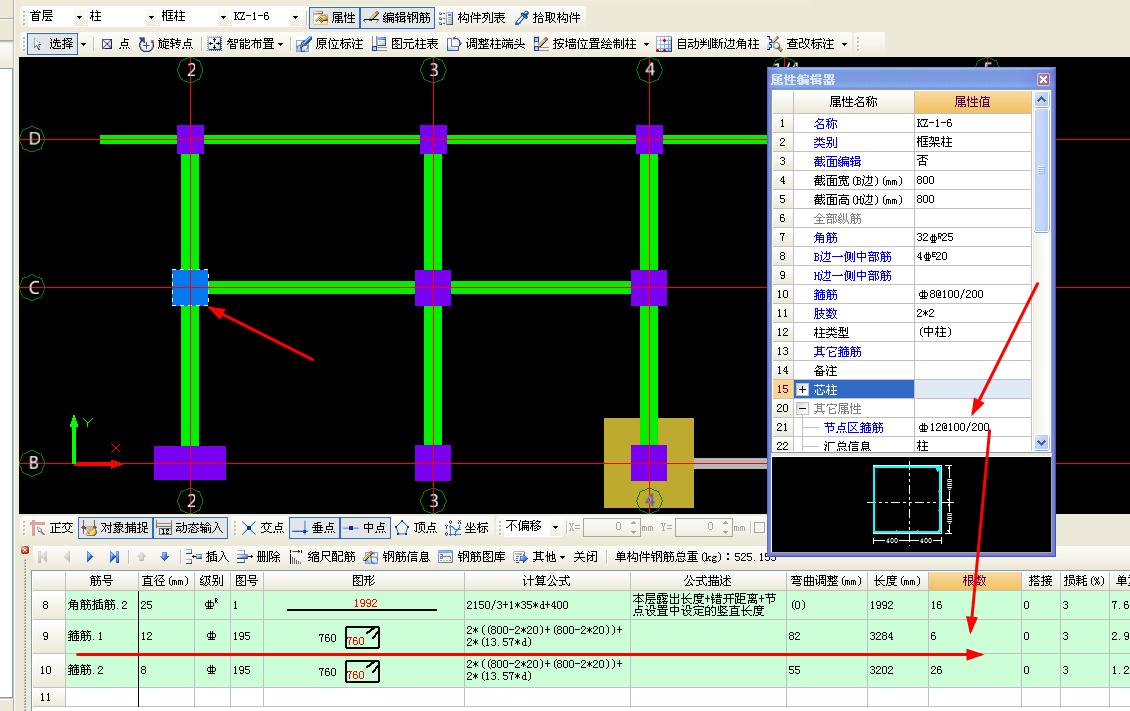Toggle 中点 midpoint snap

pos(365,528)
